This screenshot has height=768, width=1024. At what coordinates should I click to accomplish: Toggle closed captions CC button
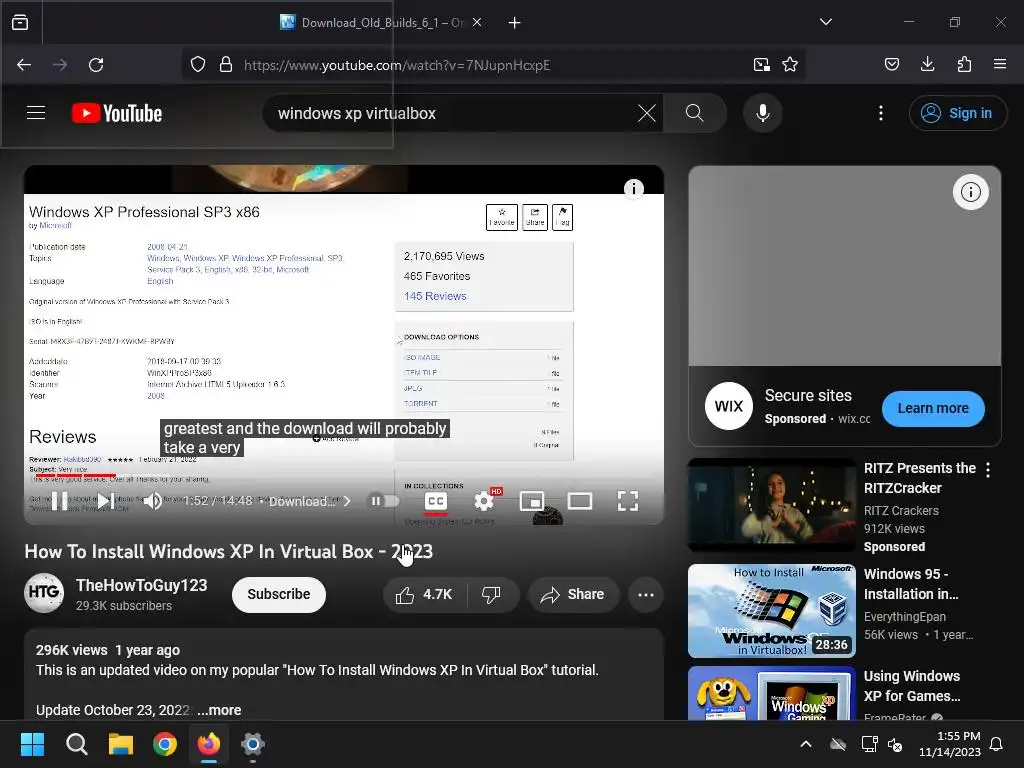click(x=436, y=501)
